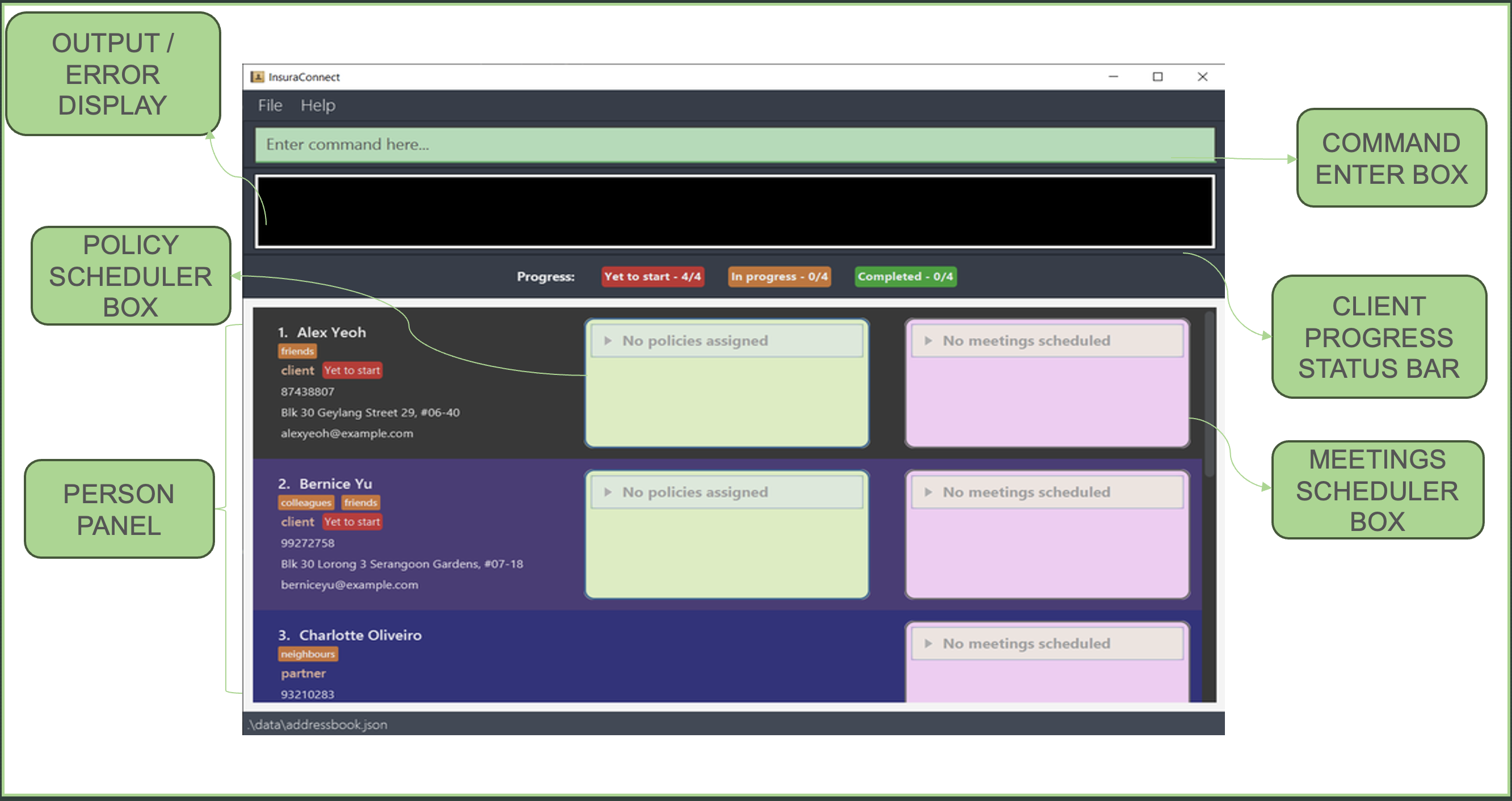The width and height of the screenshot is (1512, 801).
Task: Click the 'Progress:' label
Action: click(x=545, y=277)
